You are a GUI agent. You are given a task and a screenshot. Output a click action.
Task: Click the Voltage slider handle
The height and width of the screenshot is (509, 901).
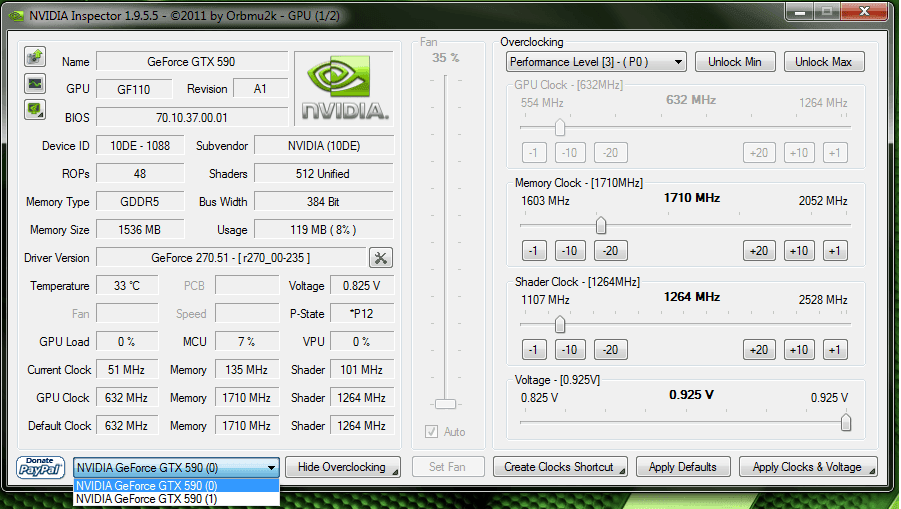pos(846,422)
